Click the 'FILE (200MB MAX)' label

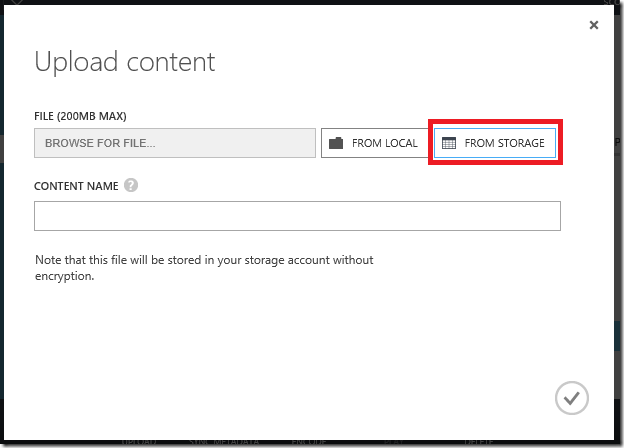coord(80,116)
